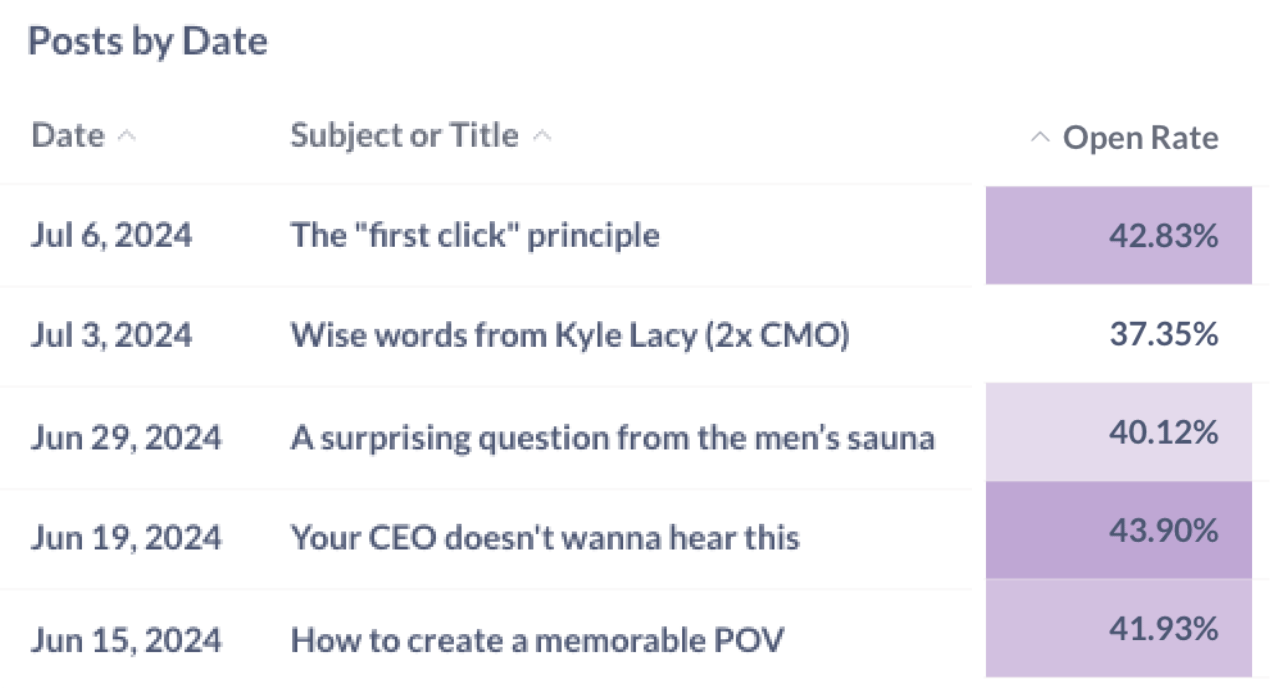This screenshot has width=1274, height=690.
Task: Select the Jun 19, 2024 date cell
Action: point(126,538)
